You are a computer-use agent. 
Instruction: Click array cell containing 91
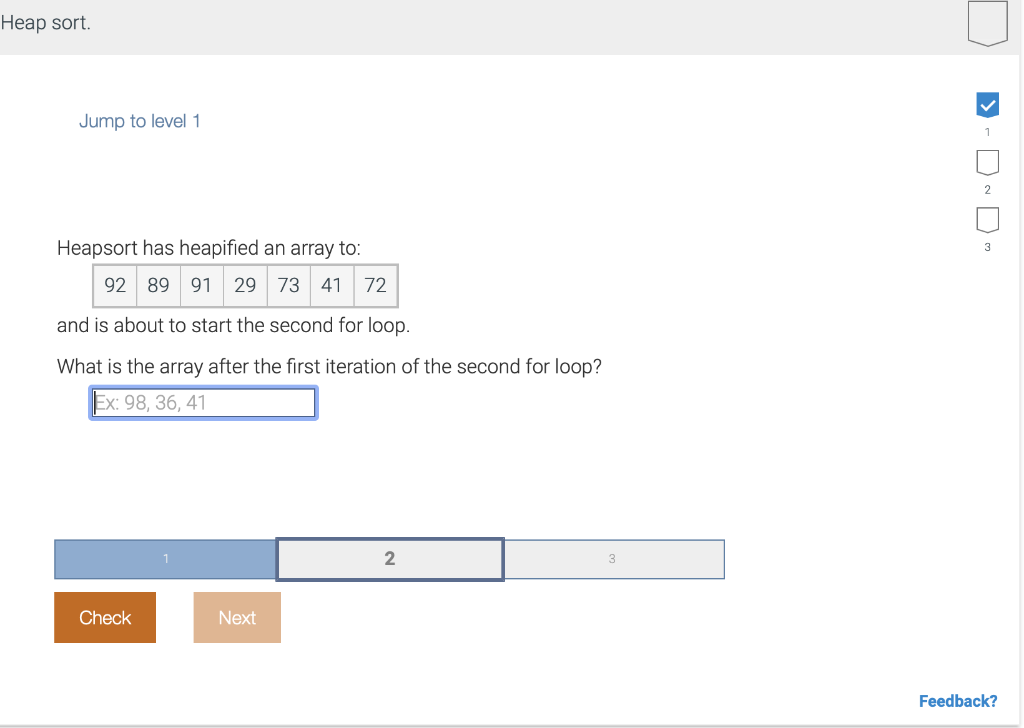point(201,285)
